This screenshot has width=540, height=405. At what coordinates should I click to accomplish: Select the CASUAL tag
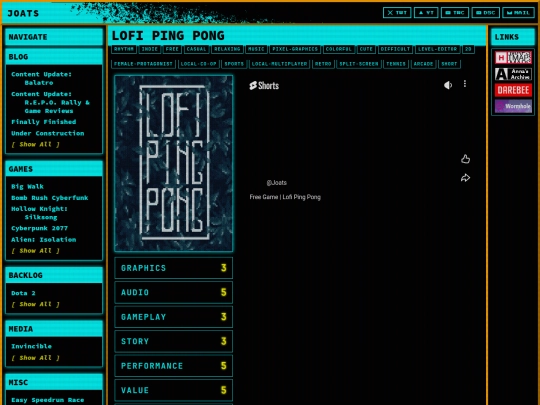coord(196,49)
